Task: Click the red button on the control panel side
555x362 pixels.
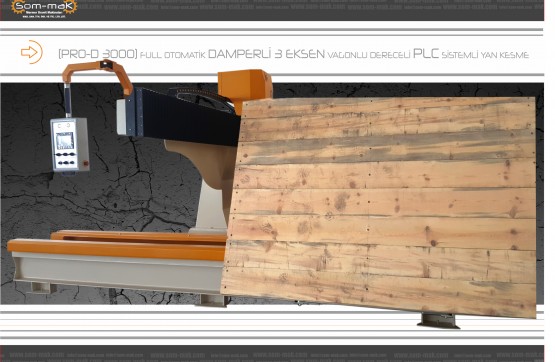Action: tap(85, 163)
